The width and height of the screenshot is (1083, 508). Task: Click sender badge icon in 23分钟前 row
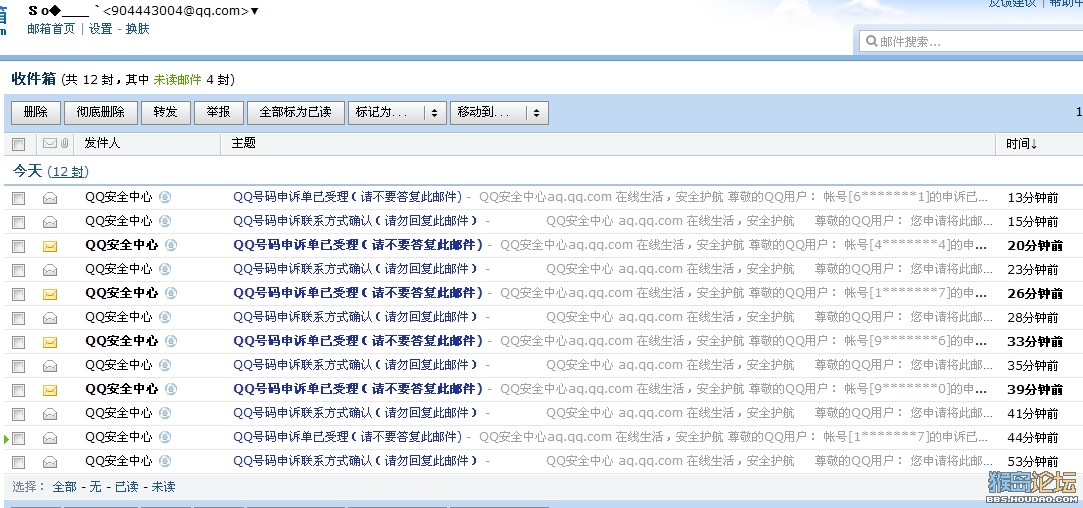[x=164, y=269]
